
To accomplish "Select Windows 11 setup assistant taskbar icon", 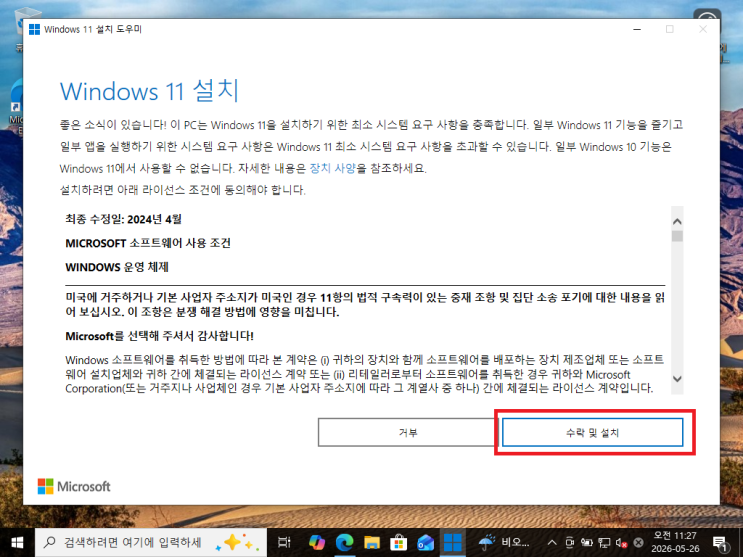I will coord(453,542).
